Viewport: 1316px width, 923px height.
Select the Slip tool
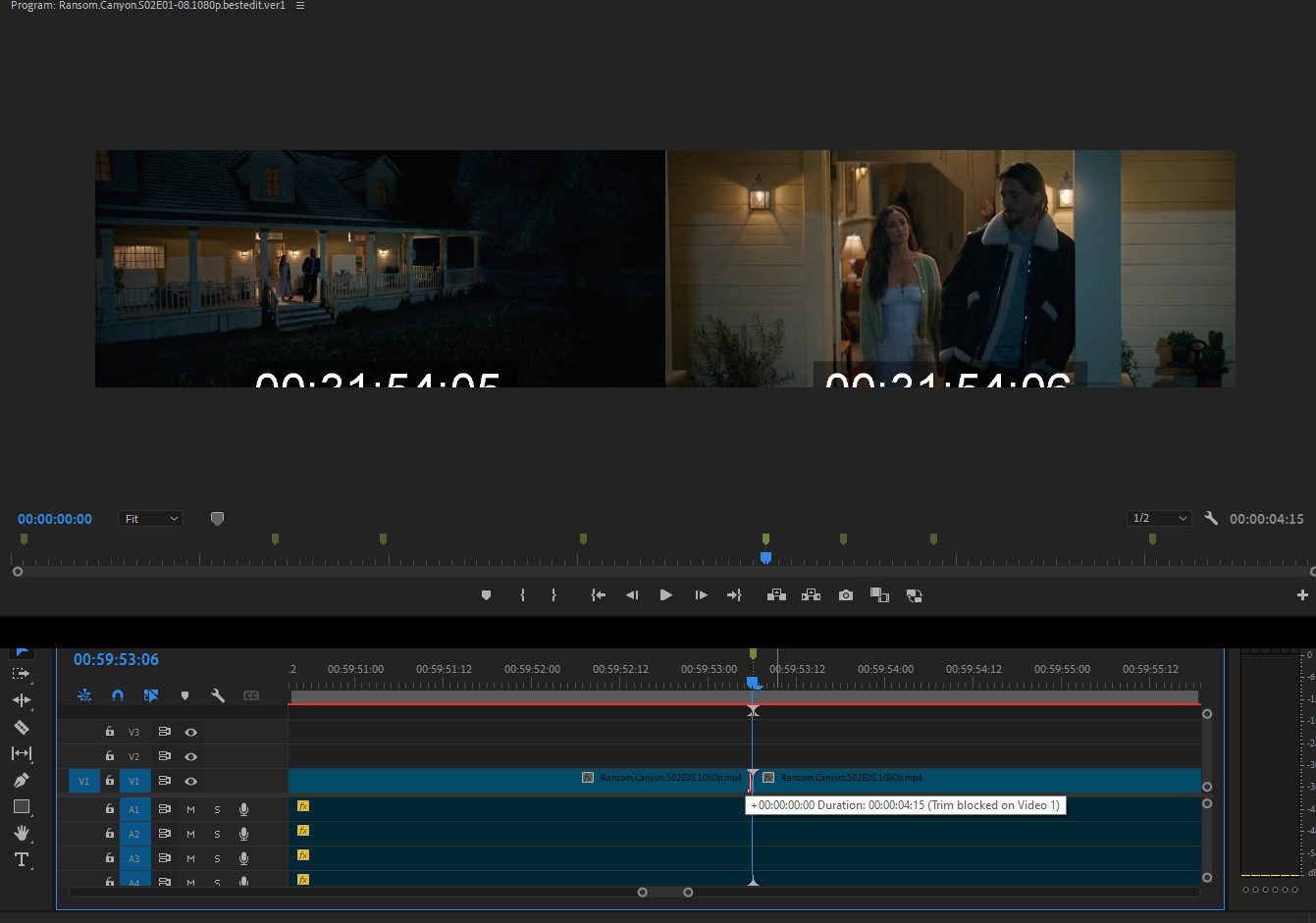(21, 753)
